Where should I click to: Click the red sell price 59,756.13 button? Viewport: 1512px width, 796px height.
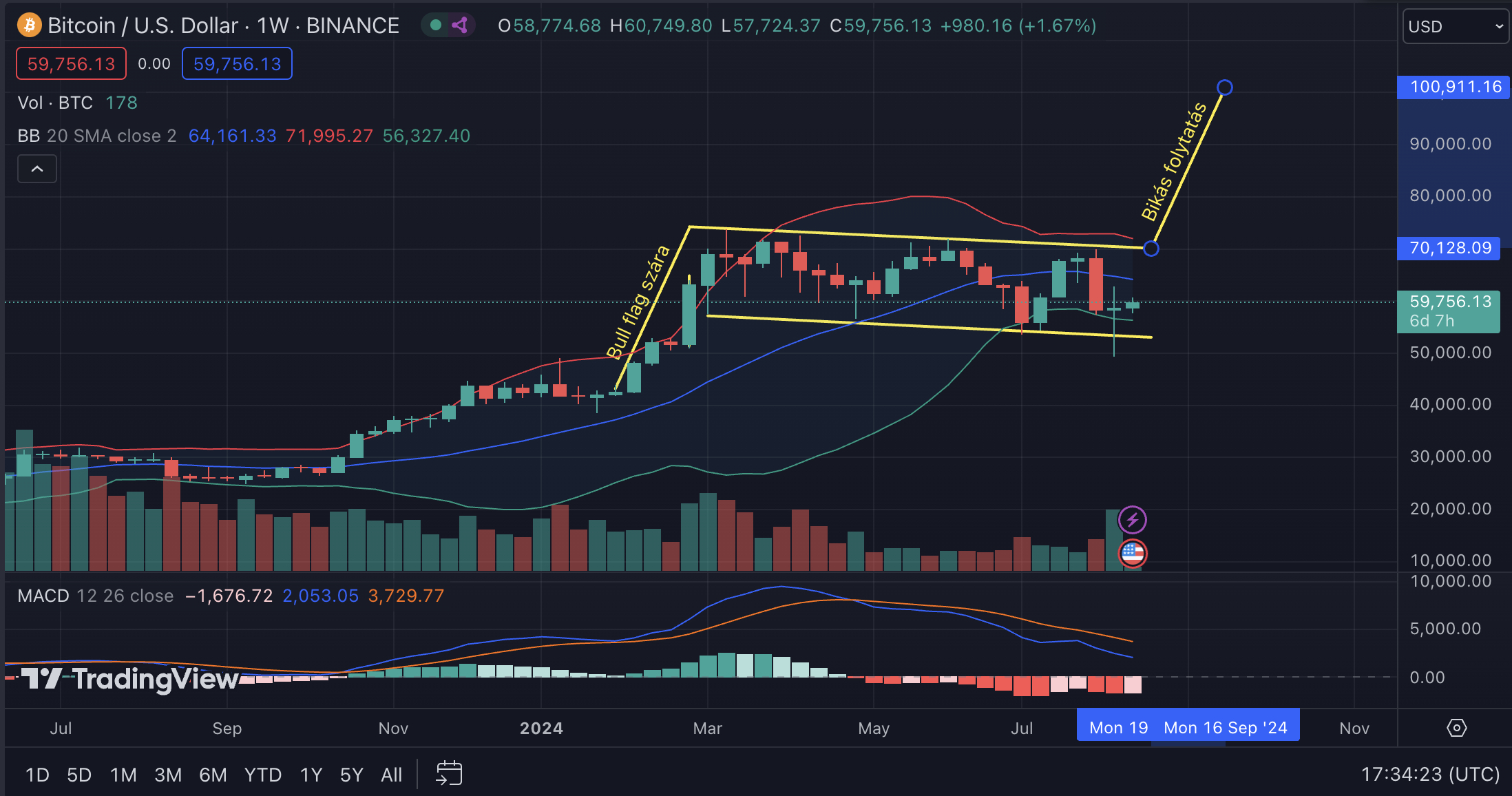tap(71, 64)
